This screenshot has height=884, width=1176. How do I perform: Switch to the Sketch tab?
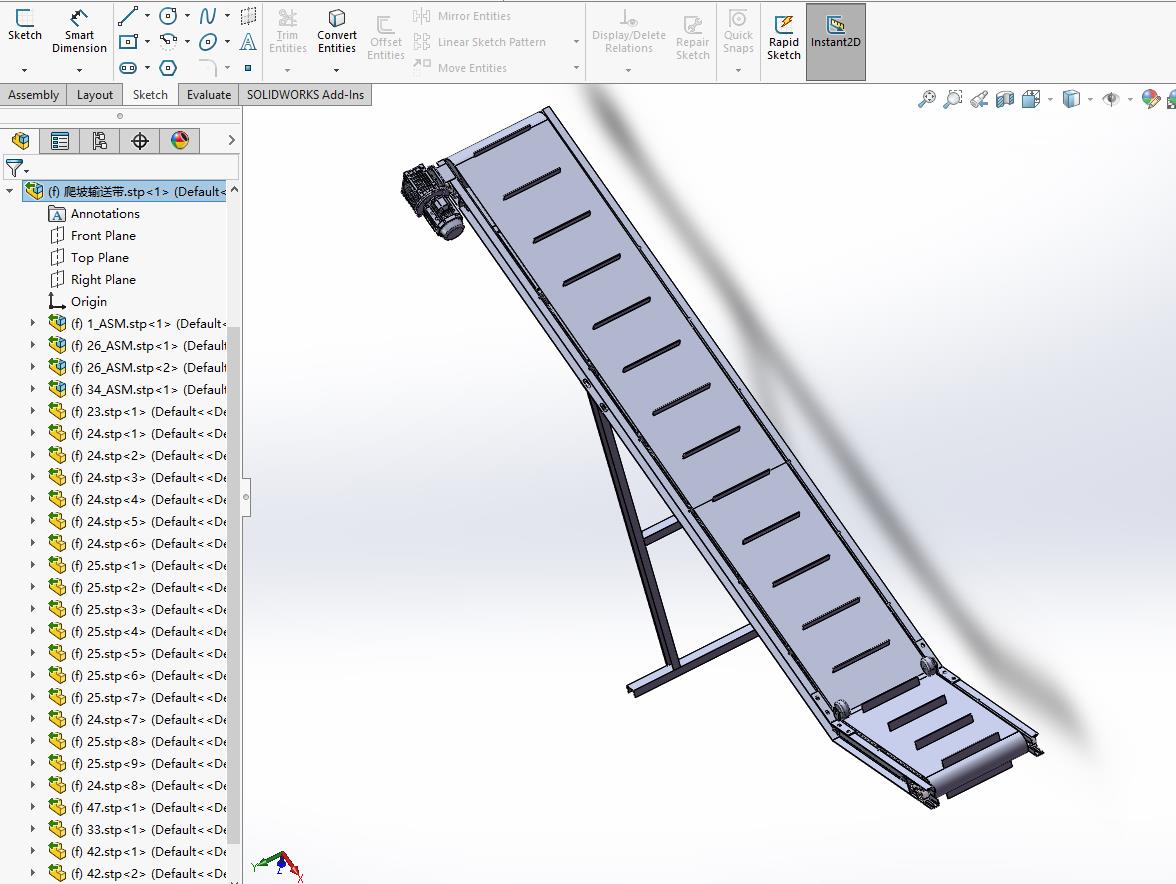(150, 94)
